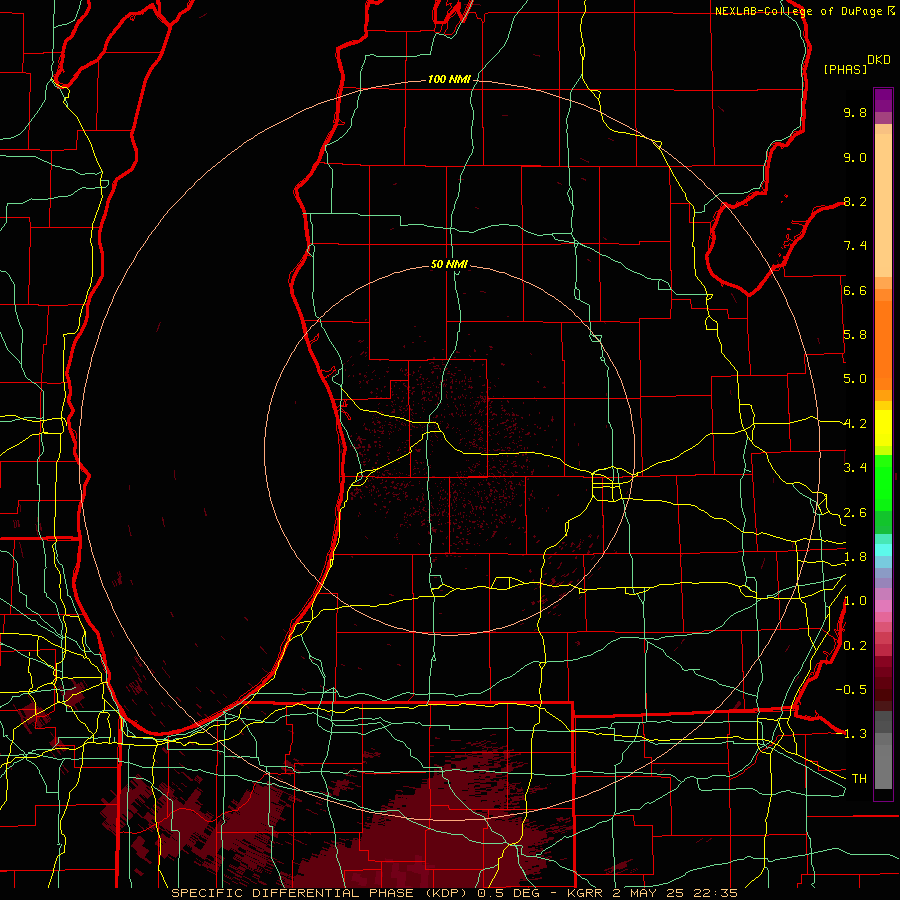
Task: Pick the purple swatch at scale top
Action: tap(883, 100)
